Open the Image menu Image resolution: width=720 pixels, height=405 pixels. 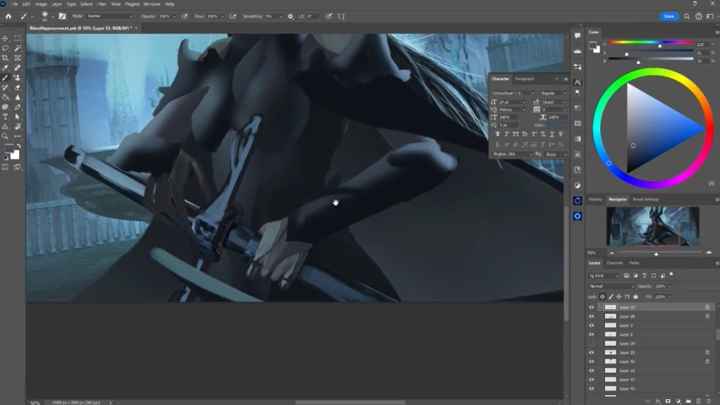(41, 4)
